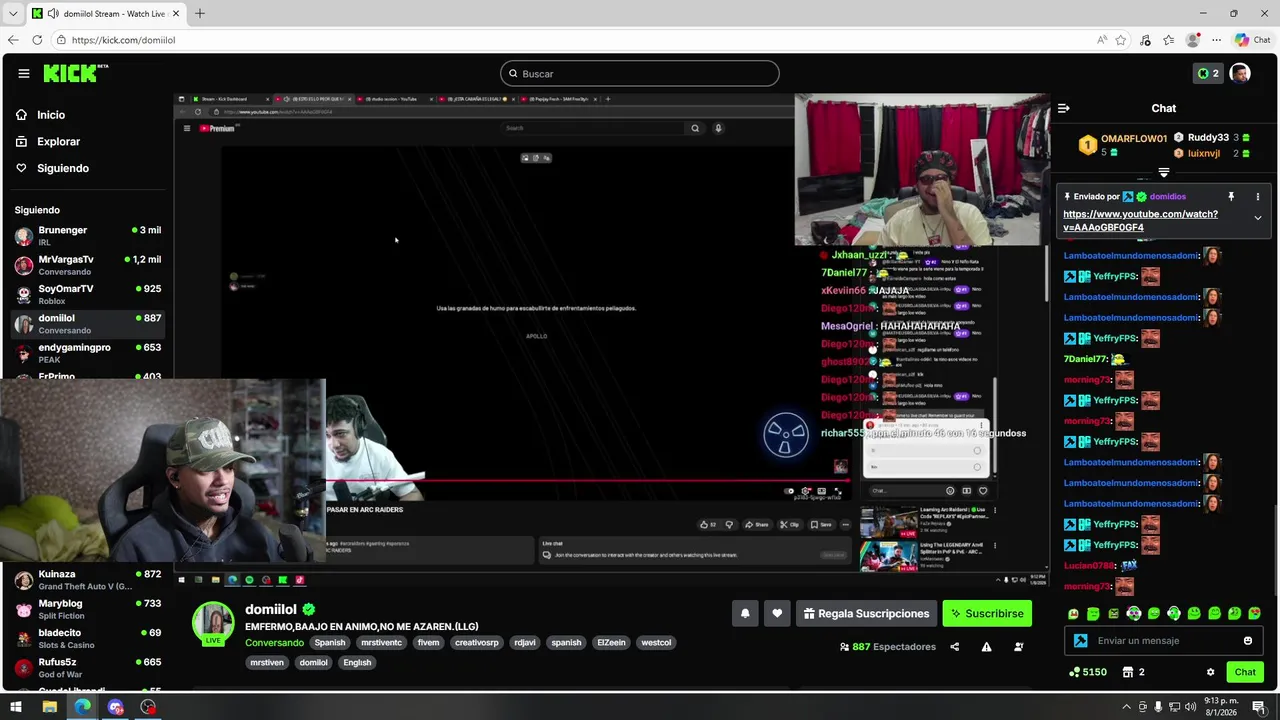Click the notification bell button for domiilol
This screenshot has width=1280, height=720.
tap(745, 613)
